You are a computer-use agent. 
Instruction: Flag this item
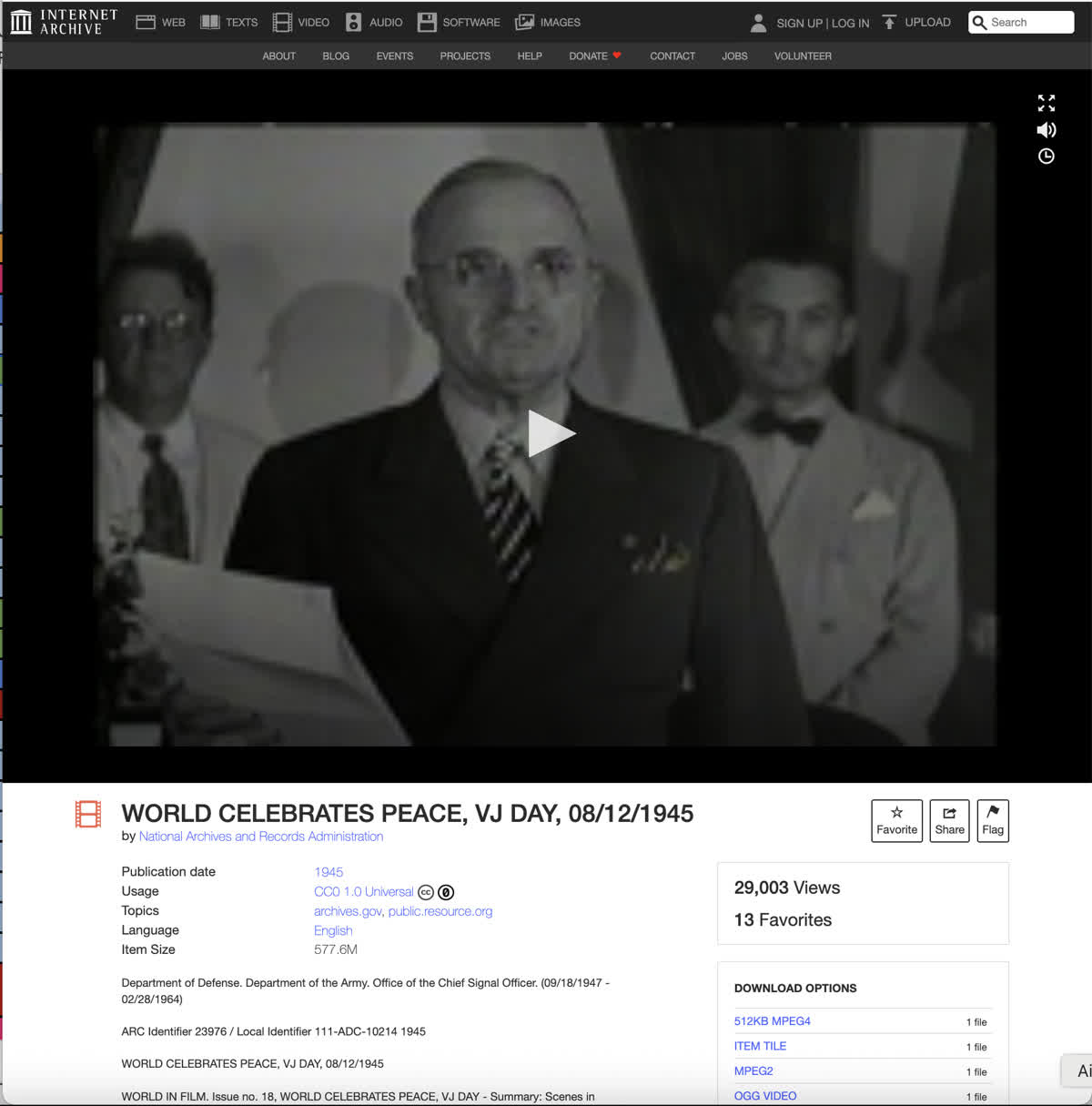click(993, 820)
